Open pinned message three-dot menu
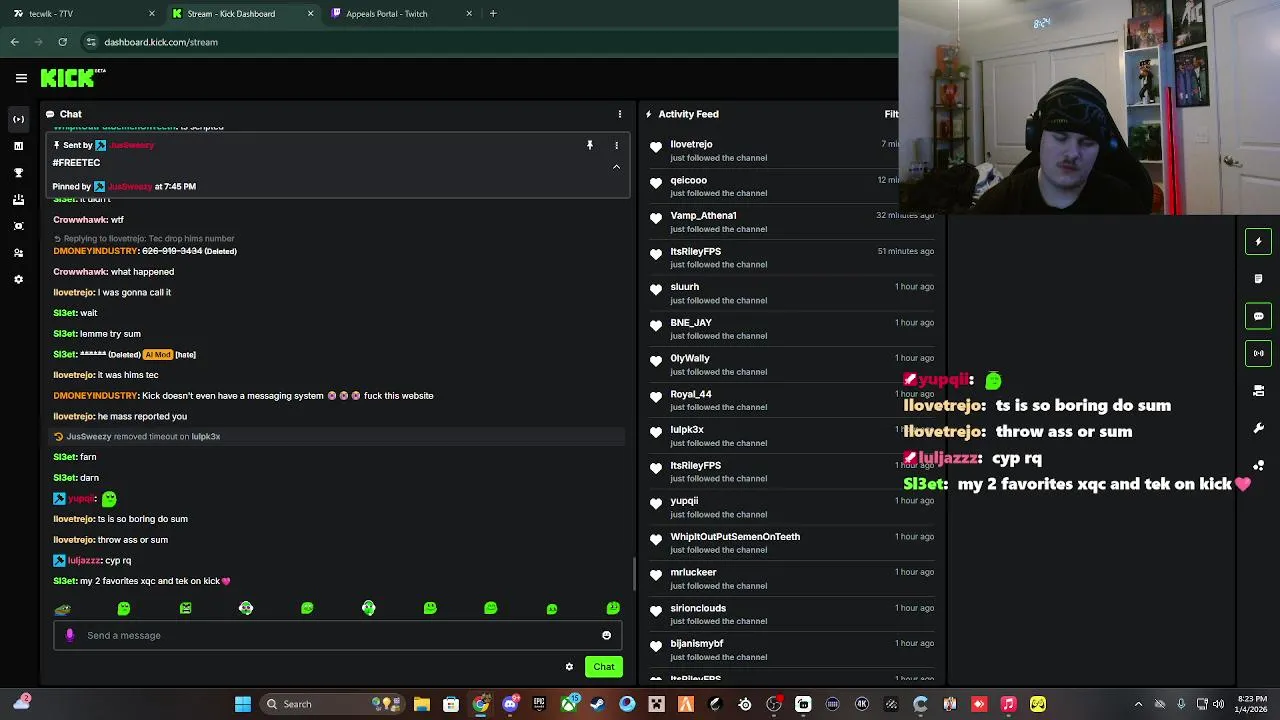This screenshot has width=1280, height=720. pos(616,146)
